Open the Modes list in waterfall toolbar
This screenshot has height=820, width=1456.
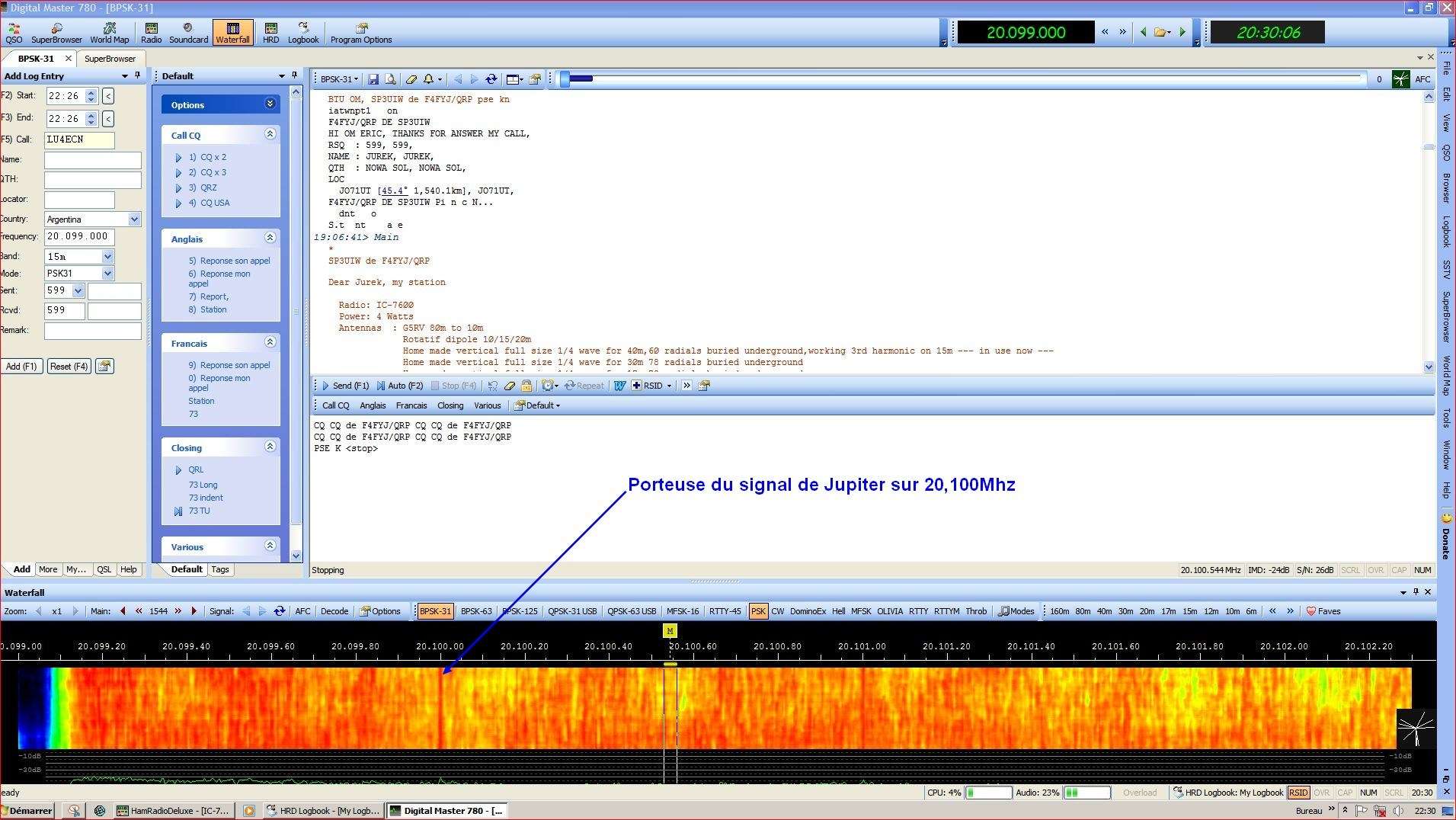(1016, 611)
